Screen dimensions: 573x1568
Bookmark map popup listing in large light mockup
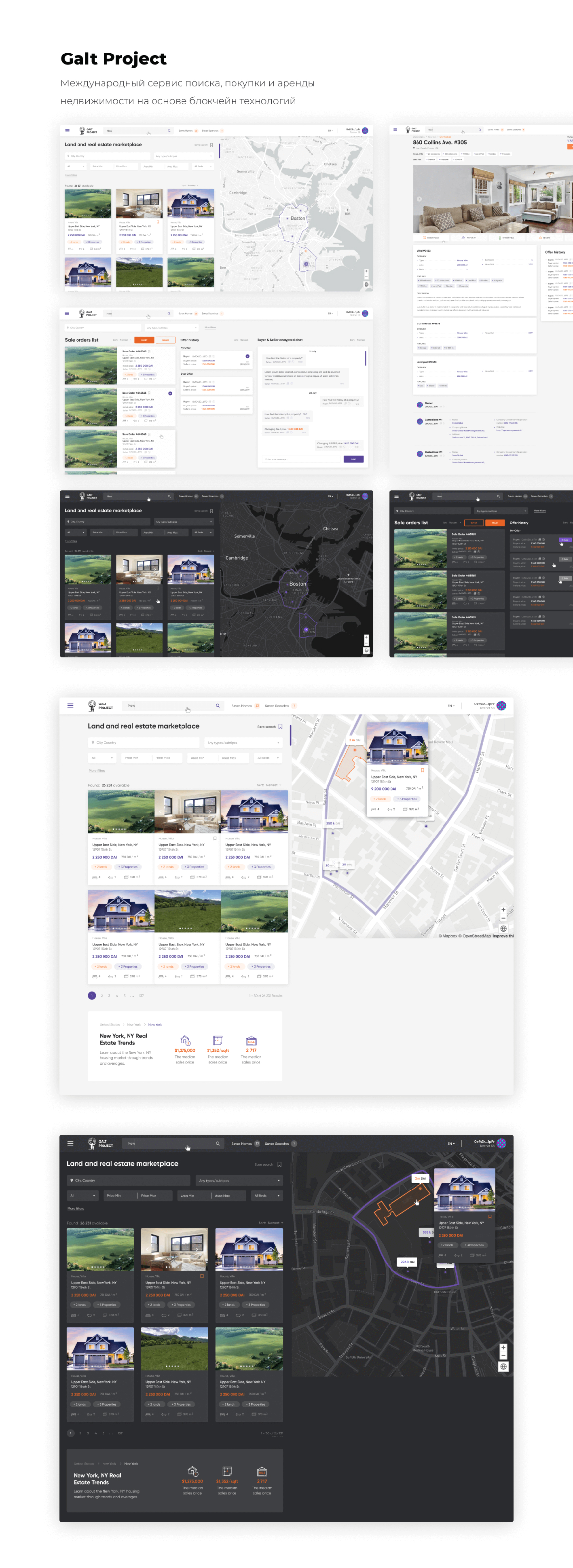pos(422,770)
